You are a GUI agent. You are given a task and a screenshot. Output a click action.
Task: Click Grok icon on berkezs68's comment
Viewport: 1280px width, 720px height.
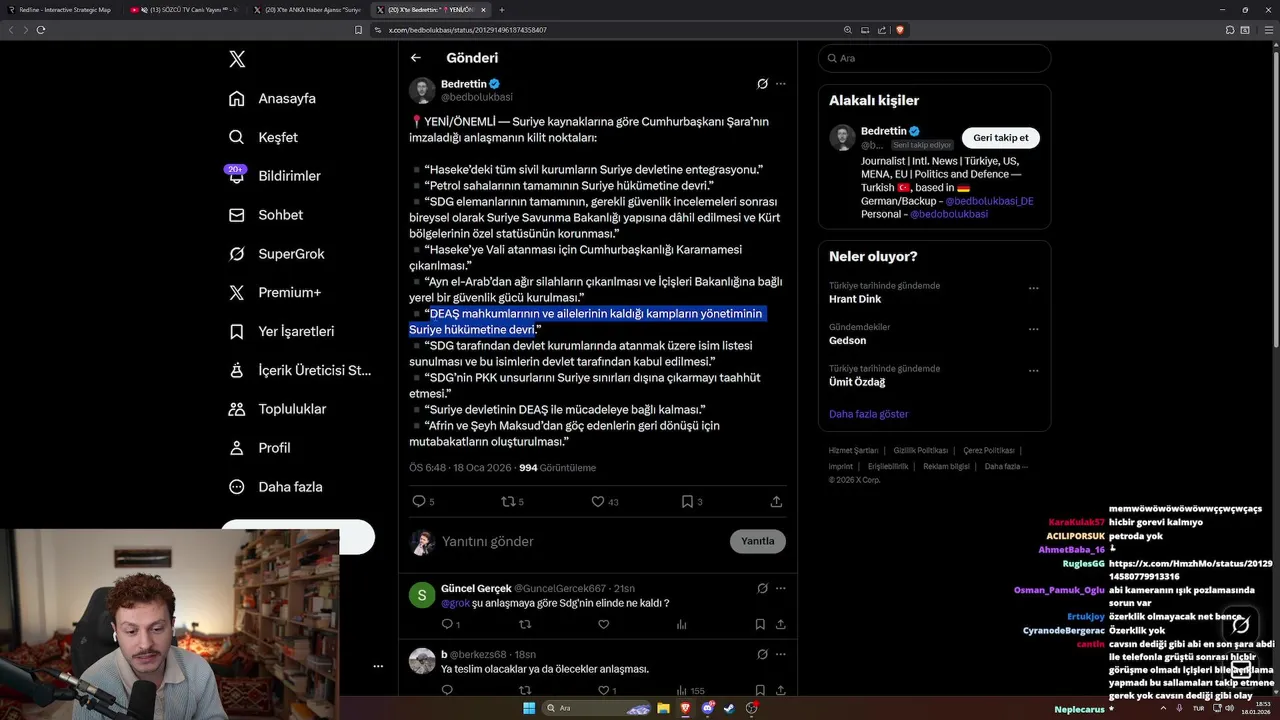click(x=762, y=654)
